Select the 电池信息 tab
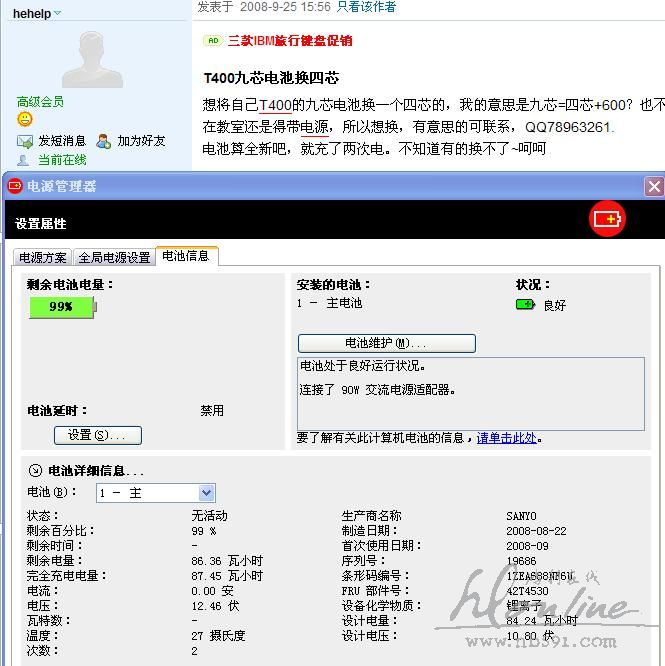This screenshot has width=665, height=666. (186, 256)
